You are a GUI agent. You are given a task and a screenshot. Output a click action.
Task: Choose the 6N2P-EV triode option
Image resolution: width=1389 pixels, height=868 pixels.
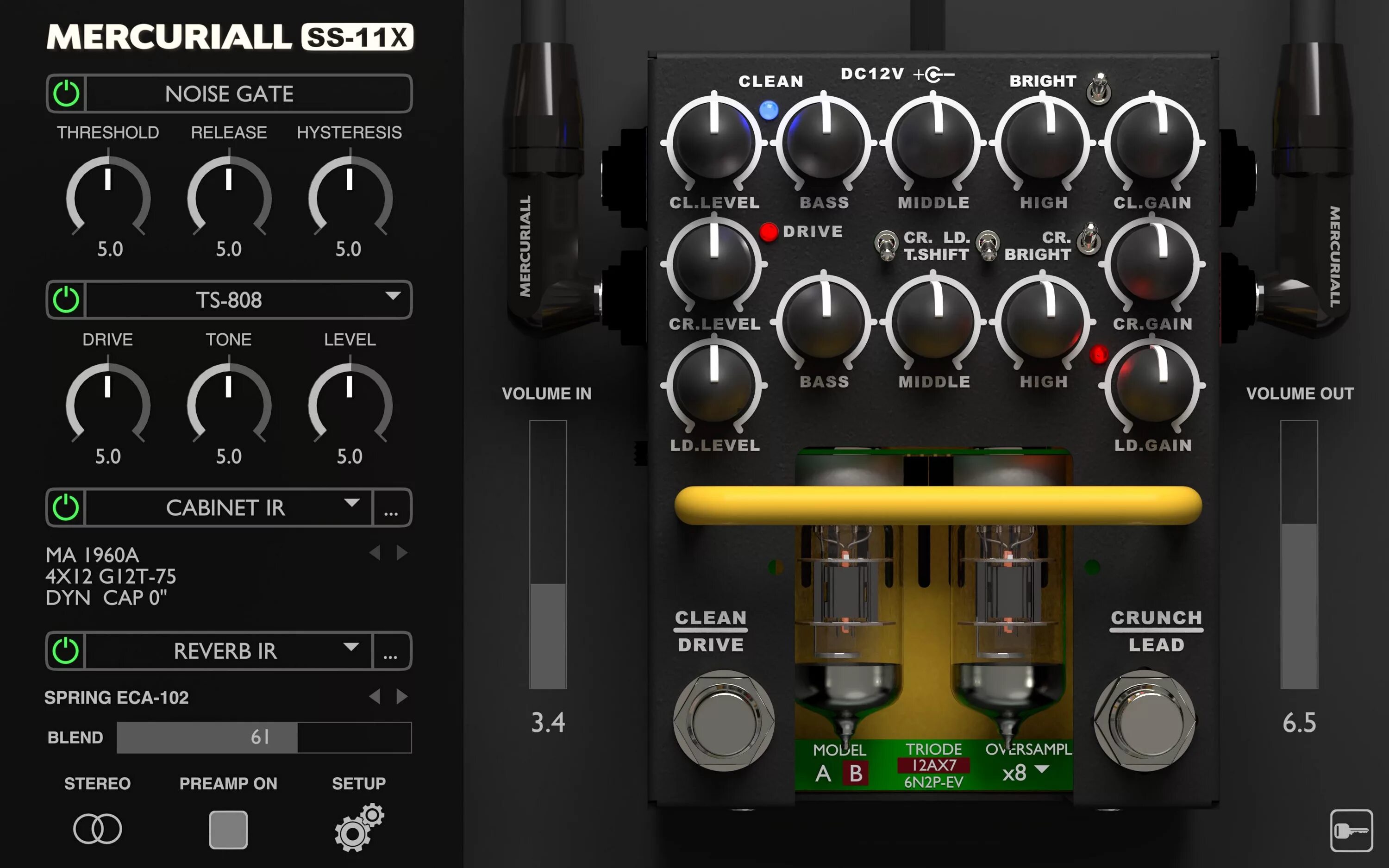tap(933, 782)
